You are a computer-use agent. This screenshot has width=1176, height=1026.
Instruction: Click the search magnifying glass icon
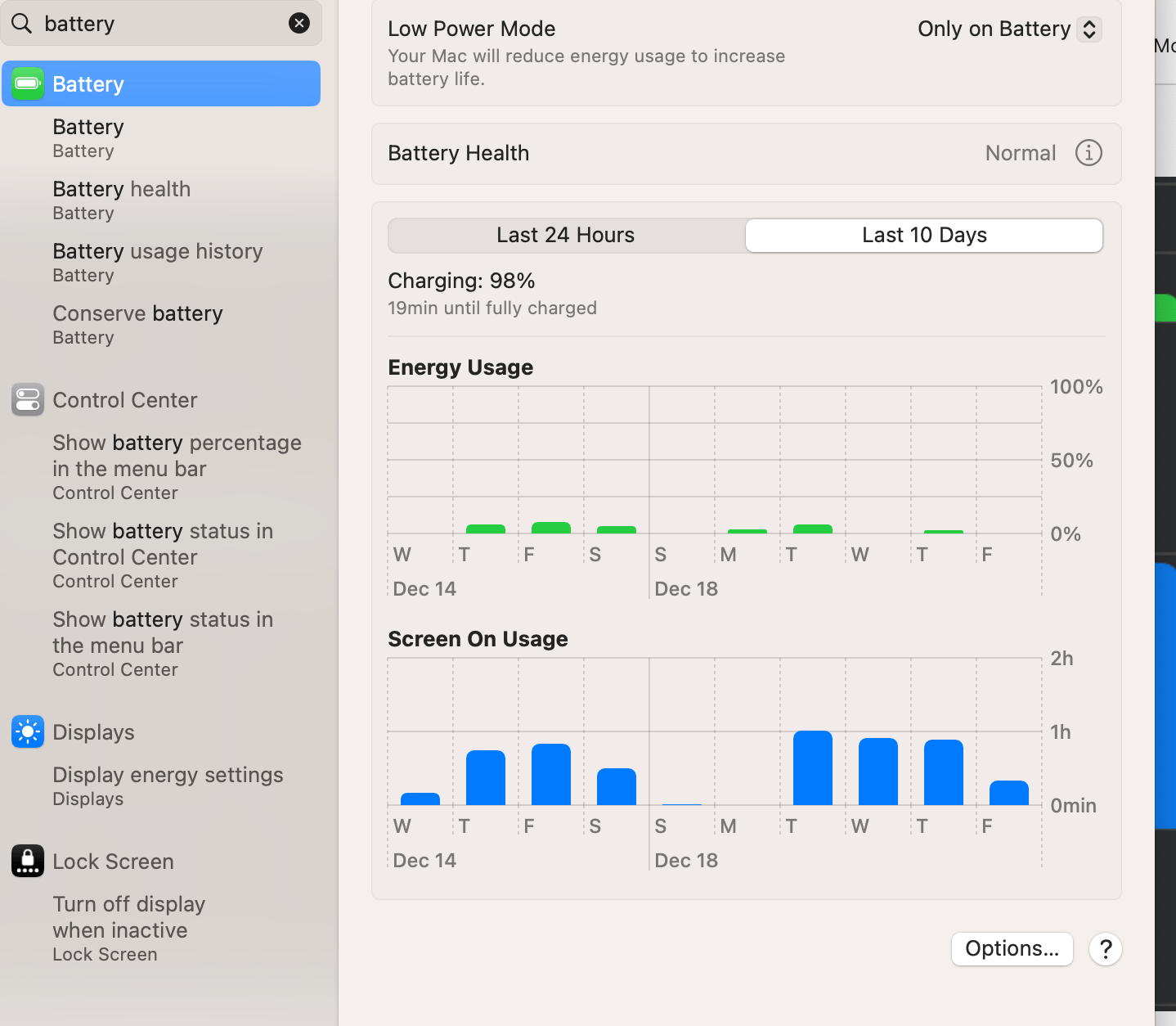pos(21,23)
